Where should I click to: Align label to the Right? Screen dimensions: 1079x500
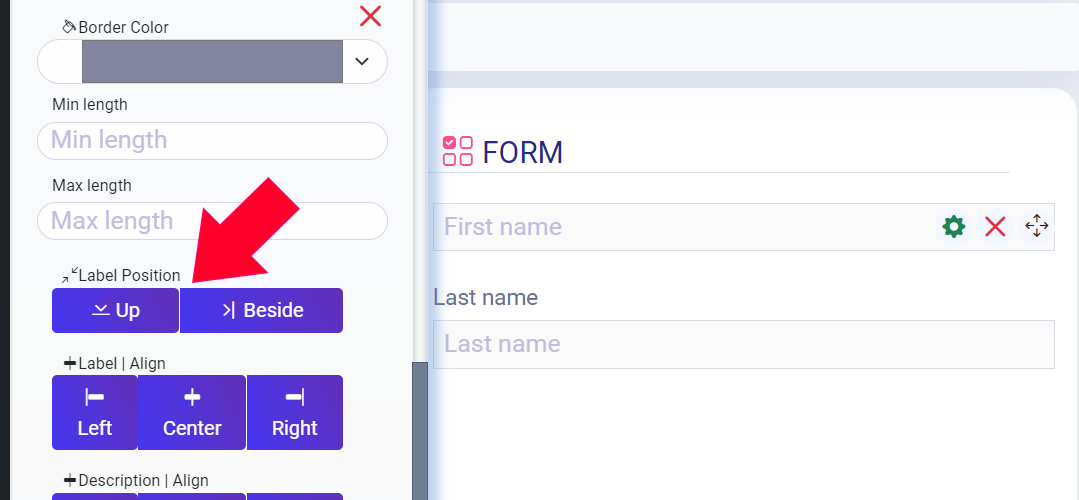pos(295,413)
